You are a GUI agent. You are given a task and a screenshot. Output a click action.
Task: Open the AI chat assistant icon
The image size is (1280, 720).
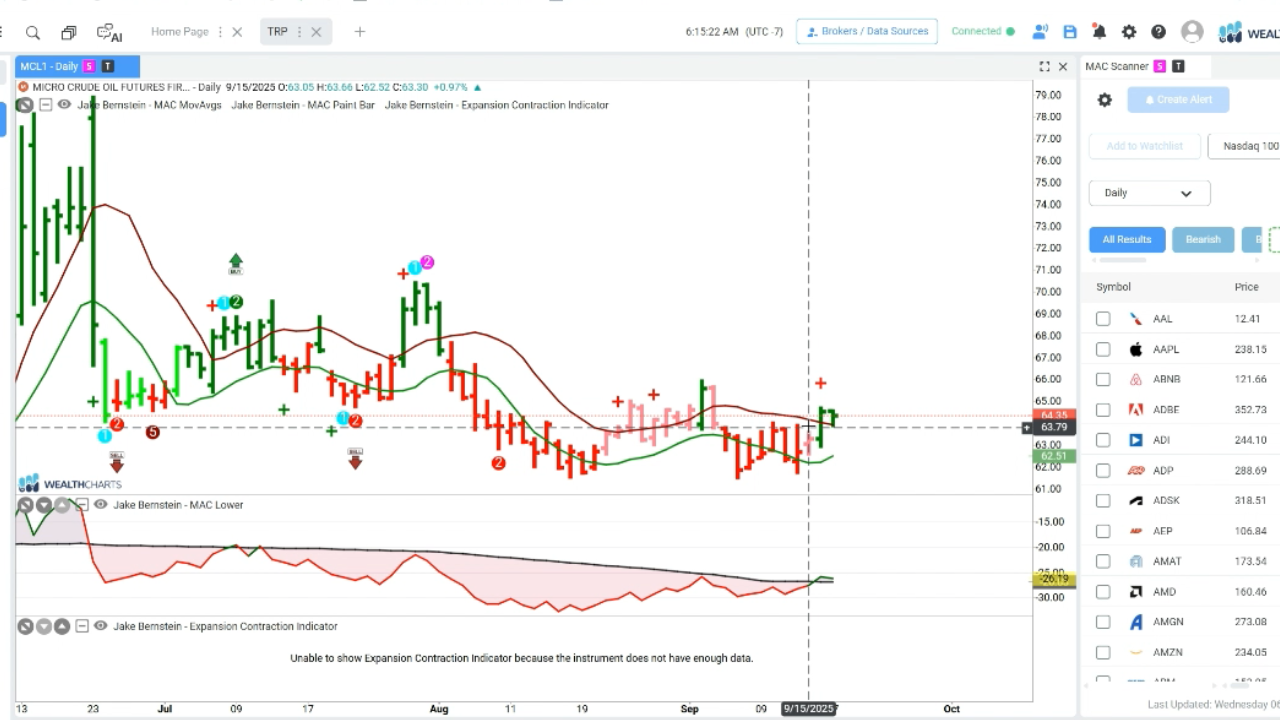coord(109,33)
